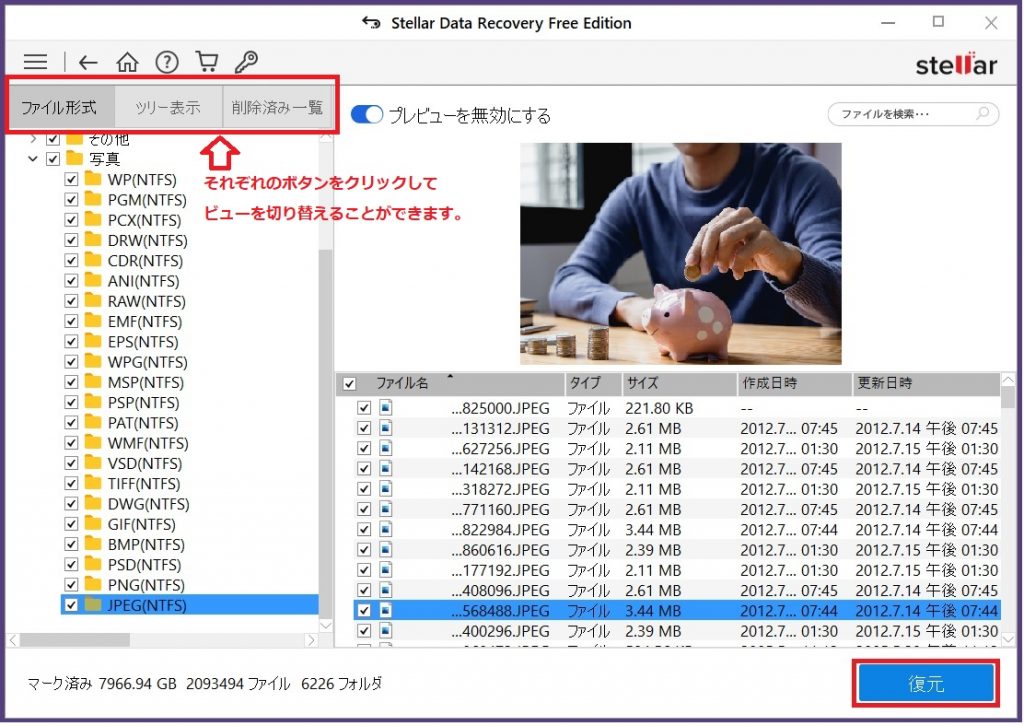
Task: Uncheck the PGM(NTFS) checkbox
Action: pos(71,200)
